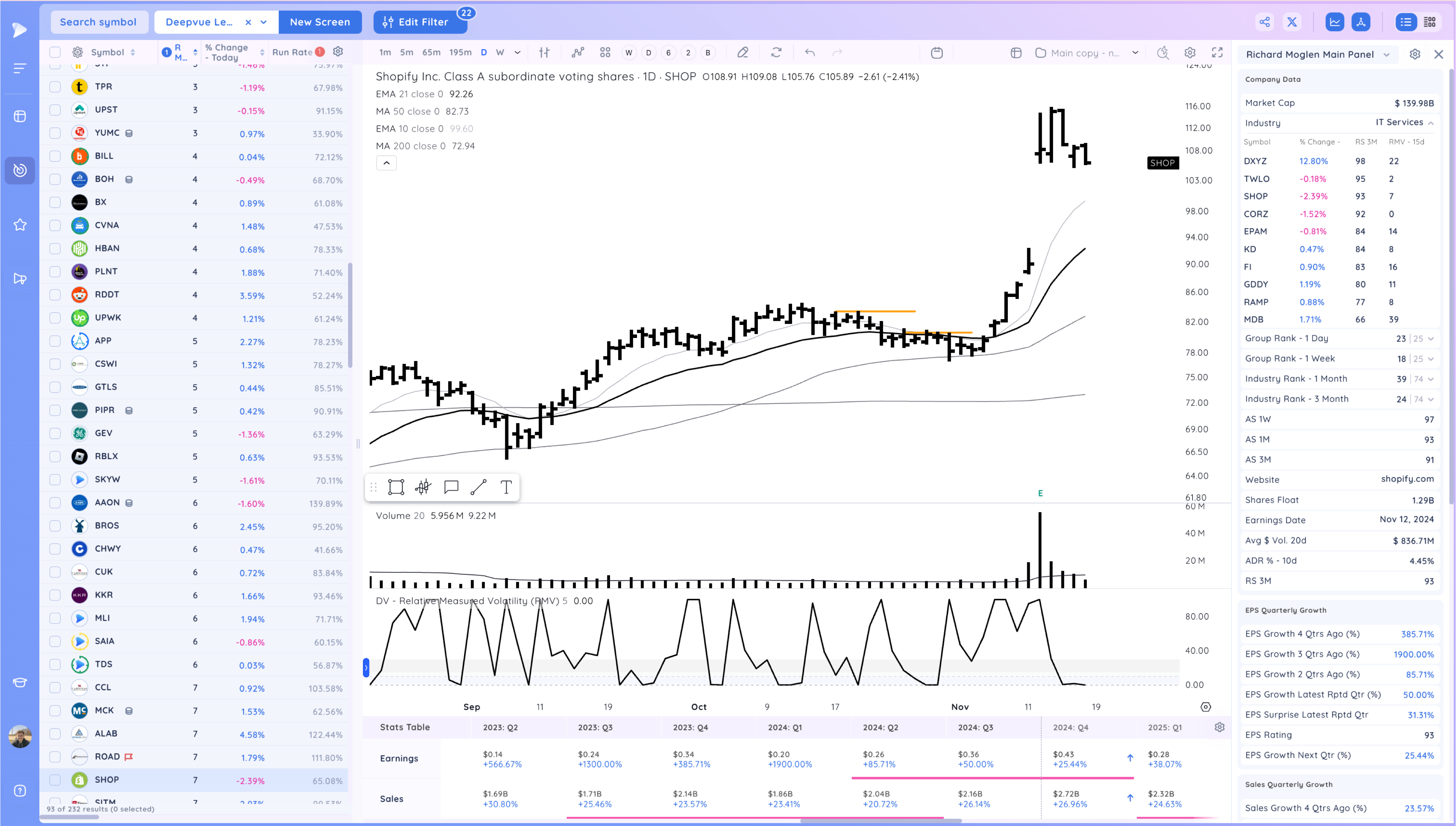Expand Group Rank 1 Week chevron
Screen dimensions: 1456x826
1431,359
